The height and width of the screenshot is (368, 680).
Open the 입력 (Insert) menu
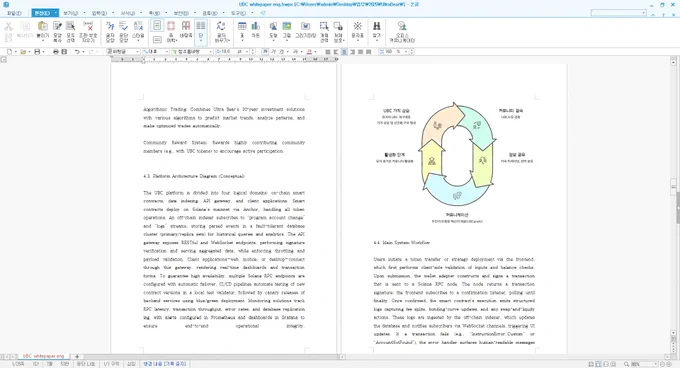click(99, 13)
